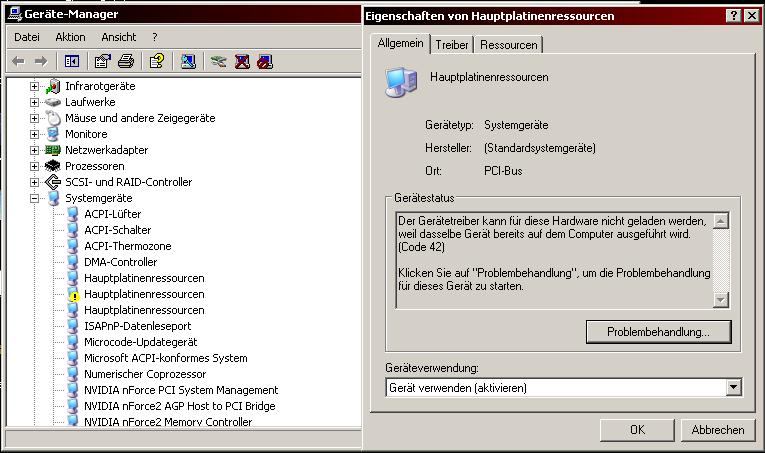Image resolution: width=765 pixels, height=453 pixels.
Task: Scan for hardware changes via toolbar icon
Action: [188, 61]
